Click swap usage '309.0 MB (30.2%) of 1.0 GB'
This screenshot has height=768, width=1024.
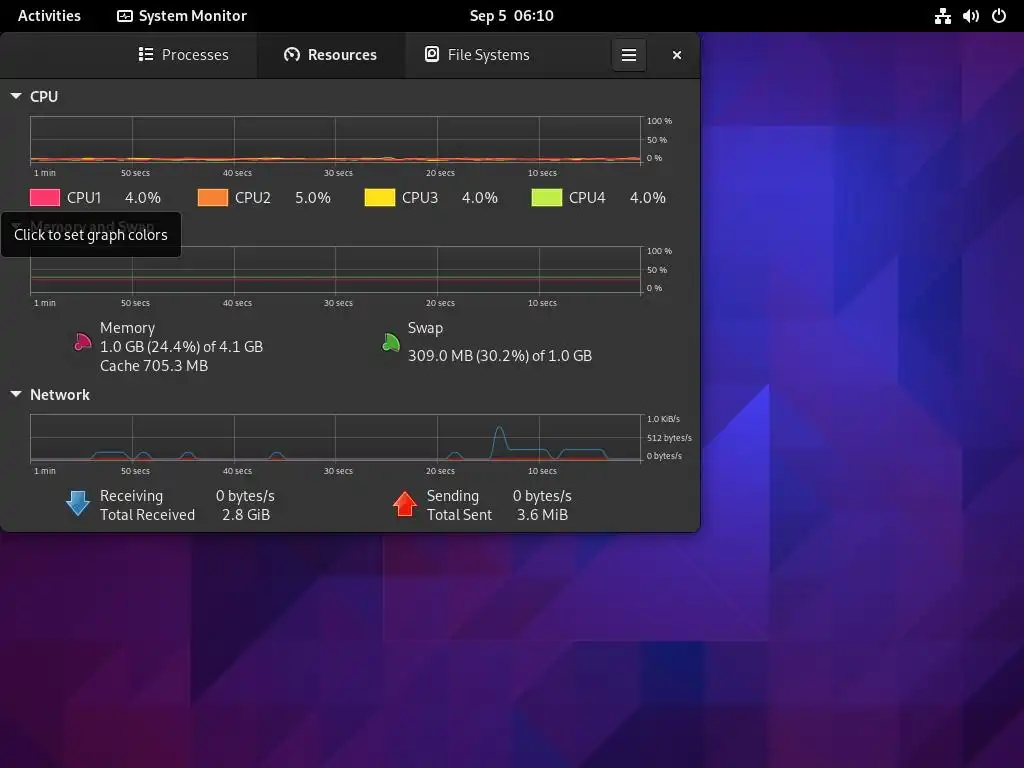click(x=500, y=356)
